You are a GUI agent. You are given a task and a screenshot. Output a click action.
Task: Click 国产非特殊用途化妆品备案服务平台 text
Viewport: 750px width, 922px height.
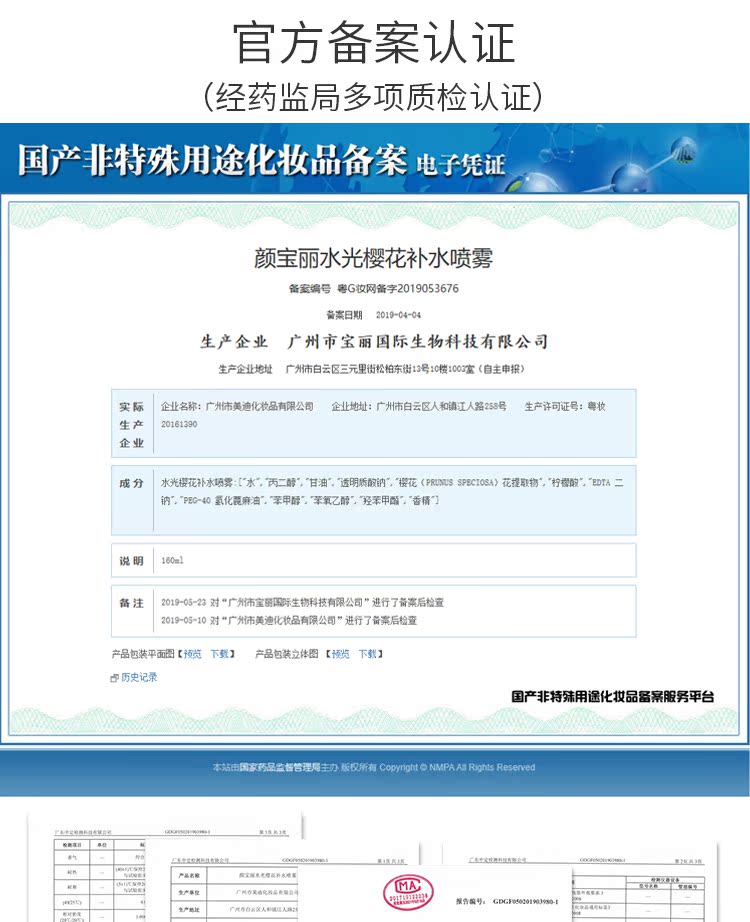[x=612, y=697]
